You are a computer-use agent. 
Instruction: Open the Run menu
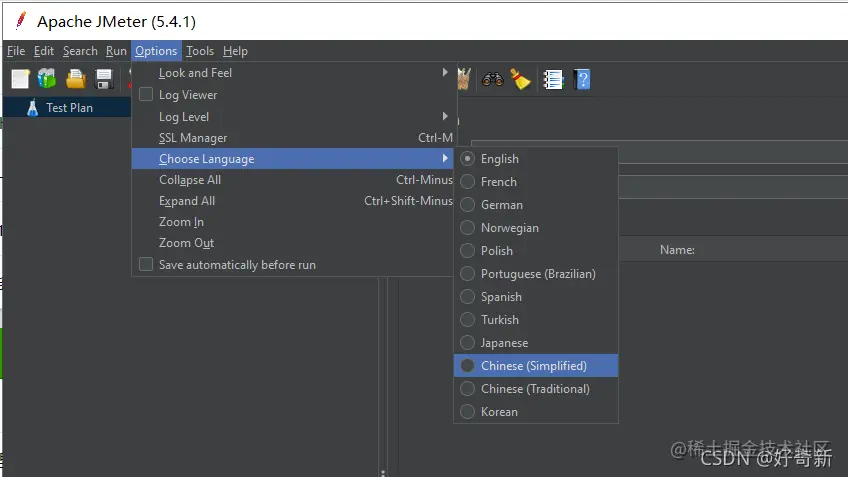(116, 51)
